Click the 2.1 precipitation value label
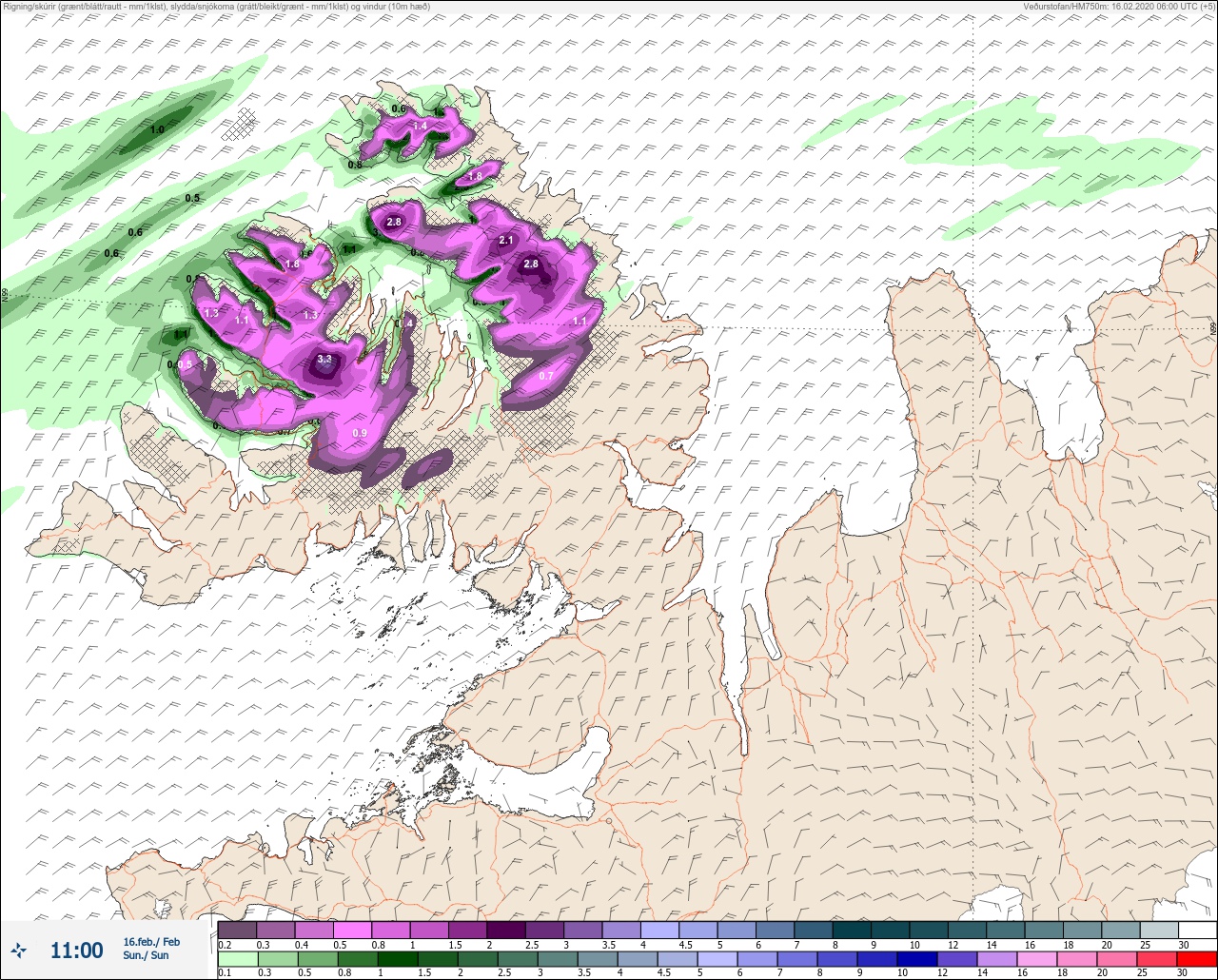This screenshot has height=980, width=1218. click(x=506, y=241)
